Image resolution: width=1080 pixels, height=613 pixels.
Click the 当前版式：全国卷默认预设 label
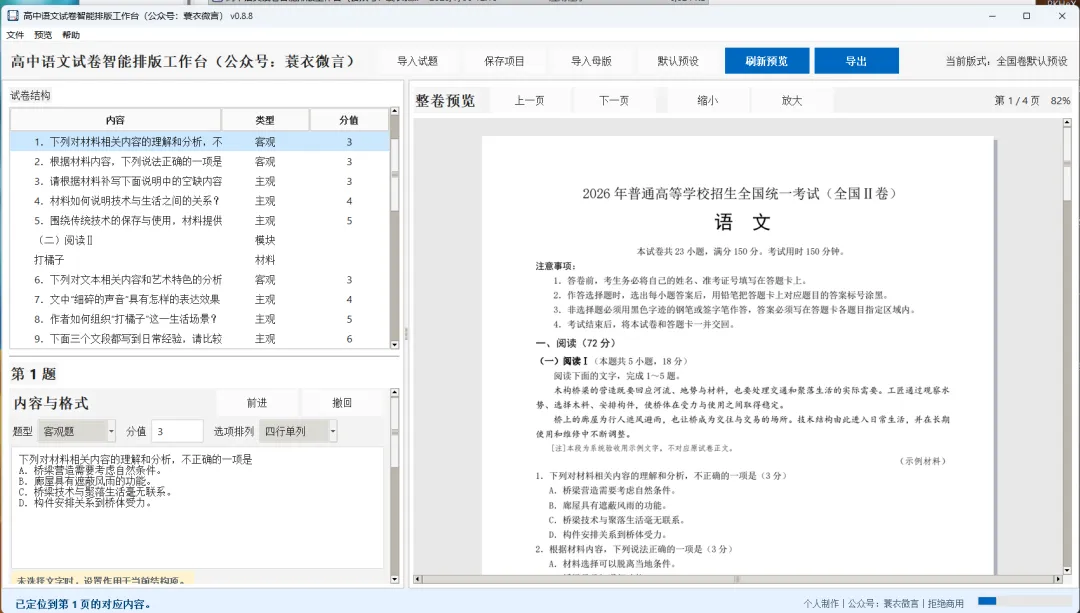[1006, 61]
